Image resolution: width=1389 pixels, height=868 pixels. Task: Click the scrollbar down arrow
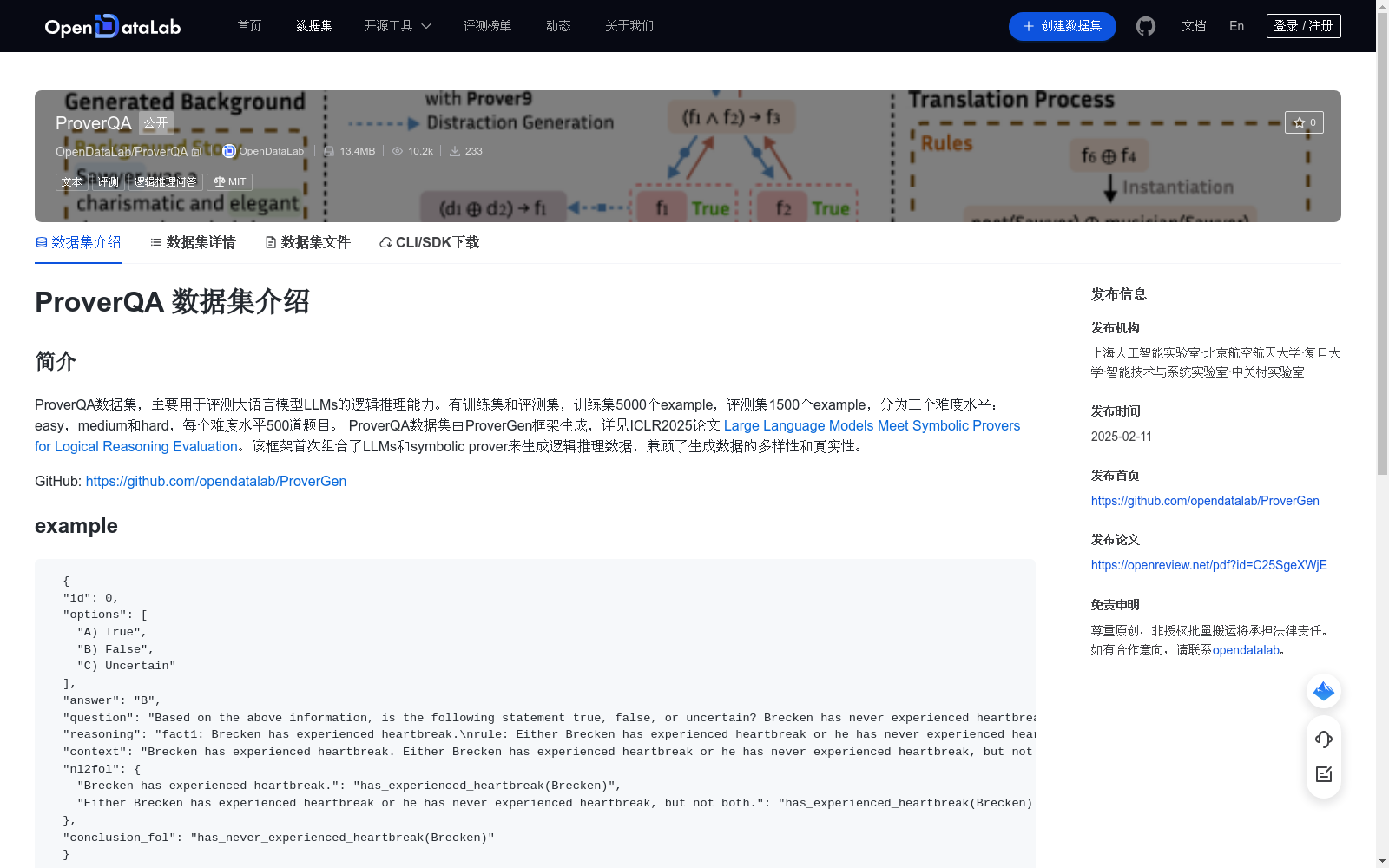[x=1382, y=861]
